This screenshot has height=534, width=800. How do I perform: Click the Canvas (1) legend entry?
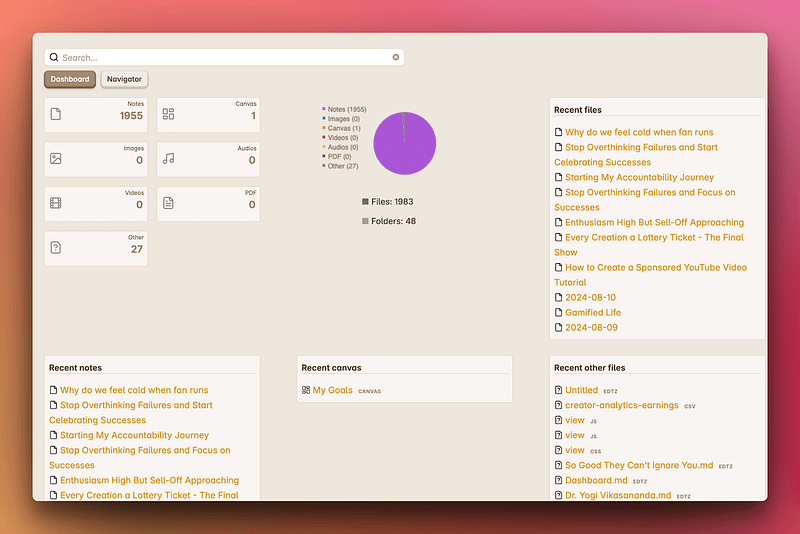pyautogui.click(x=341, y=128)
